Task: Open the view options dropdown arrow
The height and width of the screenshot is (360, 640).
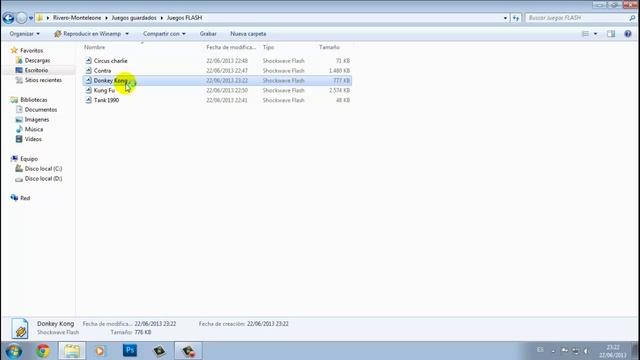Action: [x=595, y=34]
